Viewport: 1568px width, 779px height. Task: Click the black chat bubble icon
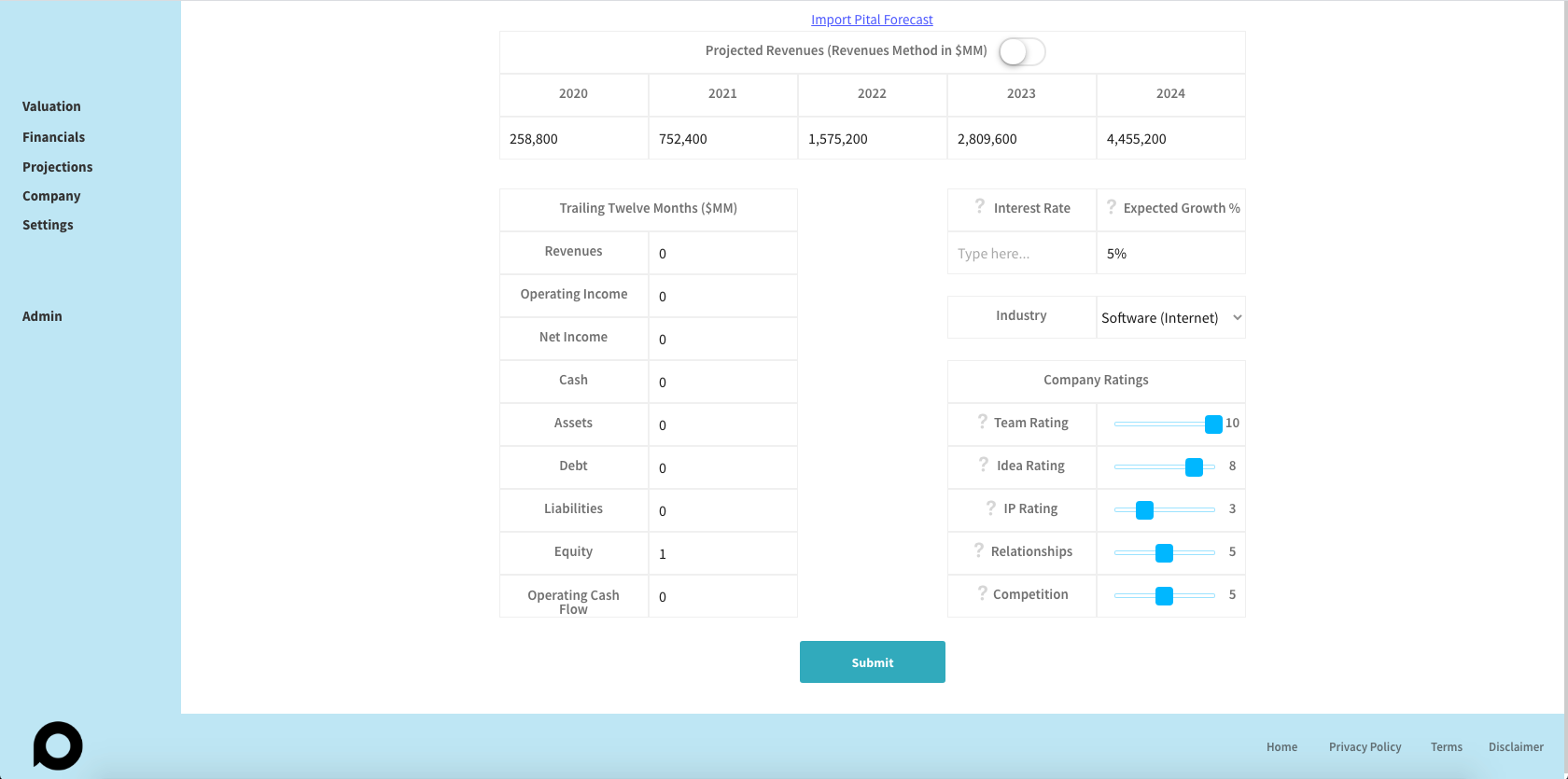(x=58, y=745)
